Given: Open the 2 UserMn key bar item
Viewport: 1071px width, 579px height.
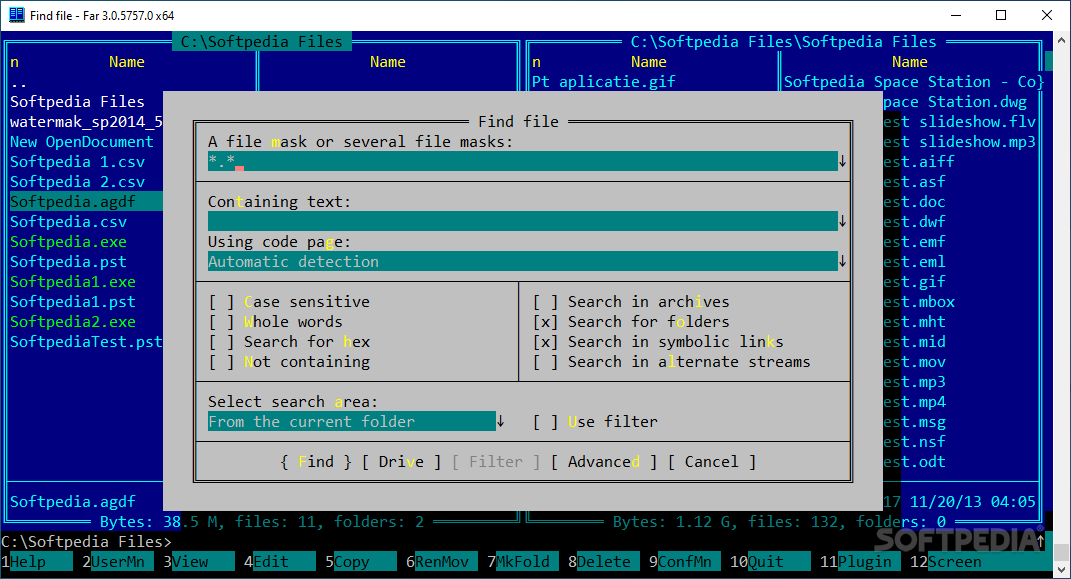Looking at the screenshot, I should (117, 562).
